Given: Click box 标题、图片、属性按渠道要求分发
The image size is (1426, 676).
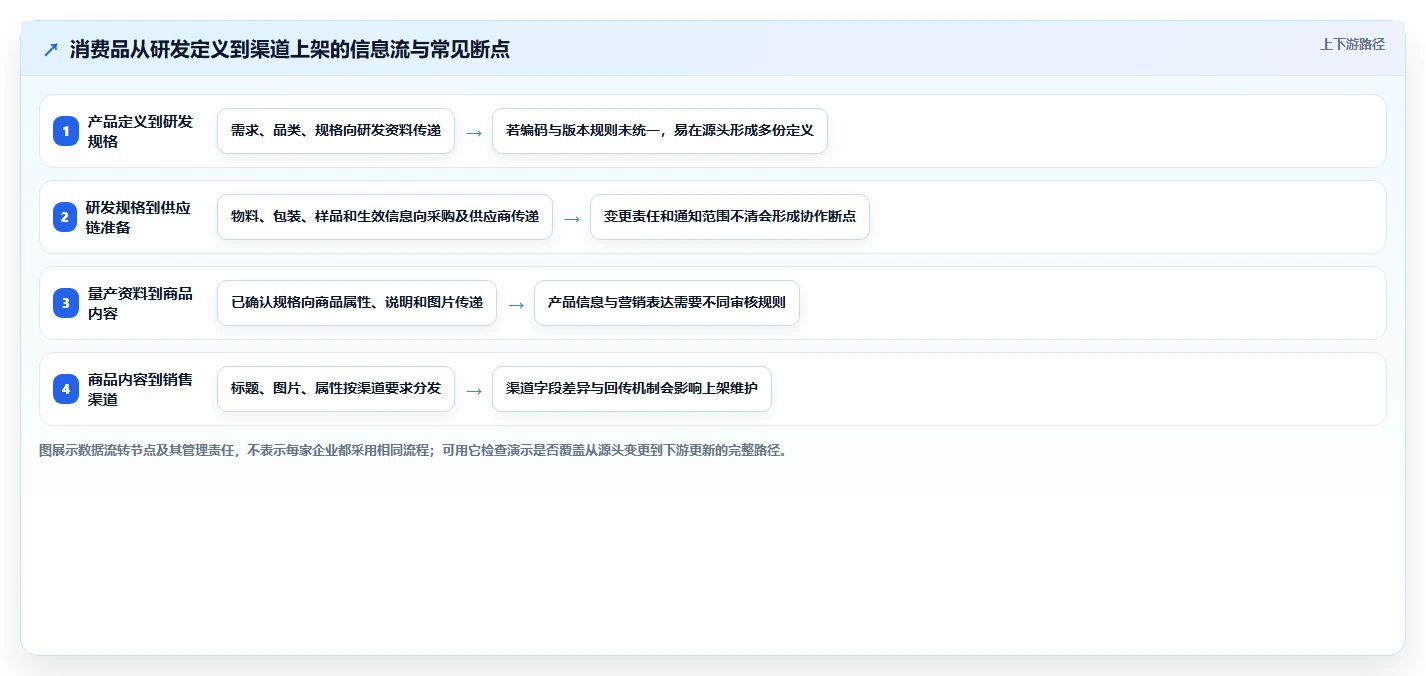Looking at the screenshot, I should coord(336,389).
